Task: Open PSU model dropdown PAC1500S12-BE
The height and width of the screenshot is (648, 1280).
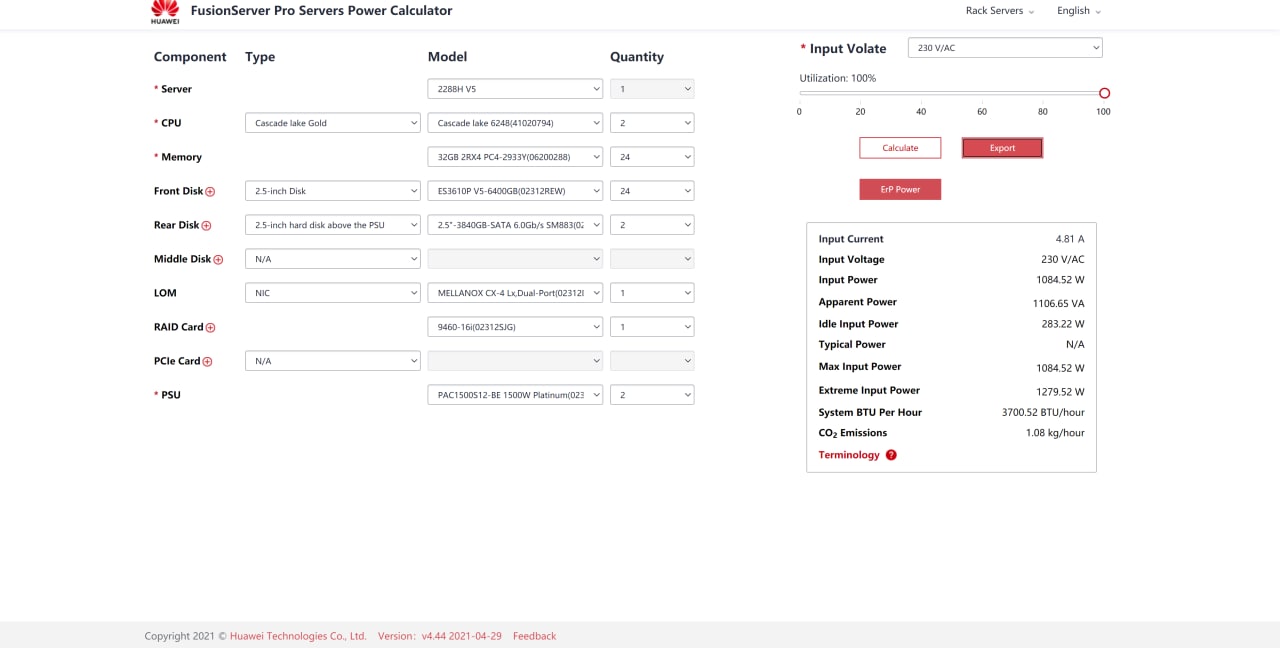Action: [x=515, y=395]
